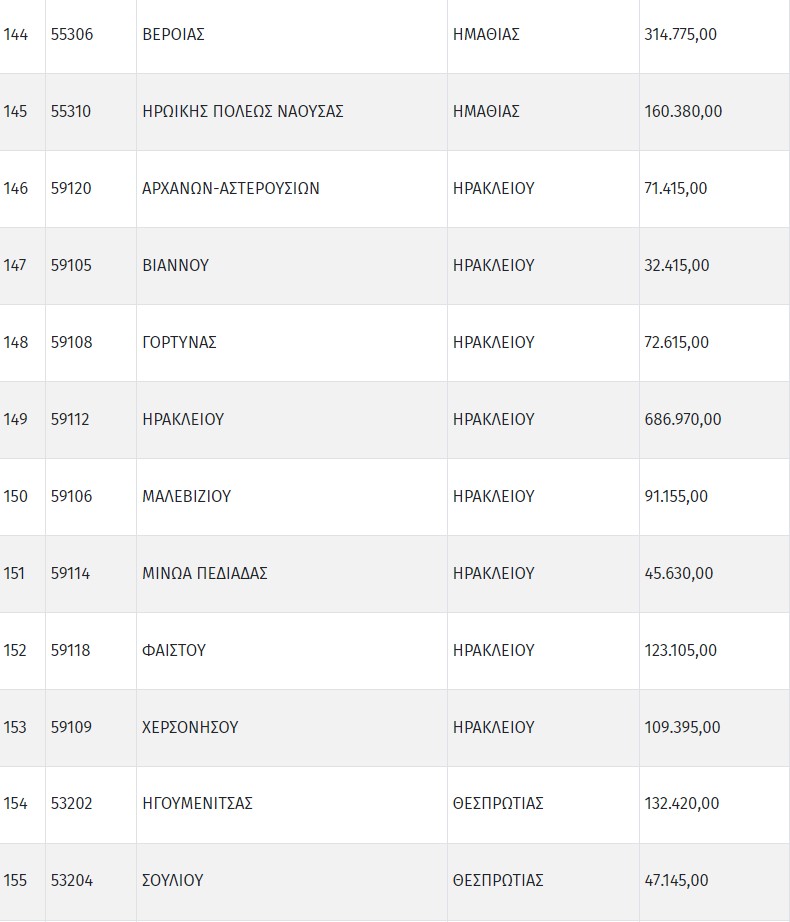Select the code 53202 cell
The image size is (790, 922).
[x=71, y=804]
